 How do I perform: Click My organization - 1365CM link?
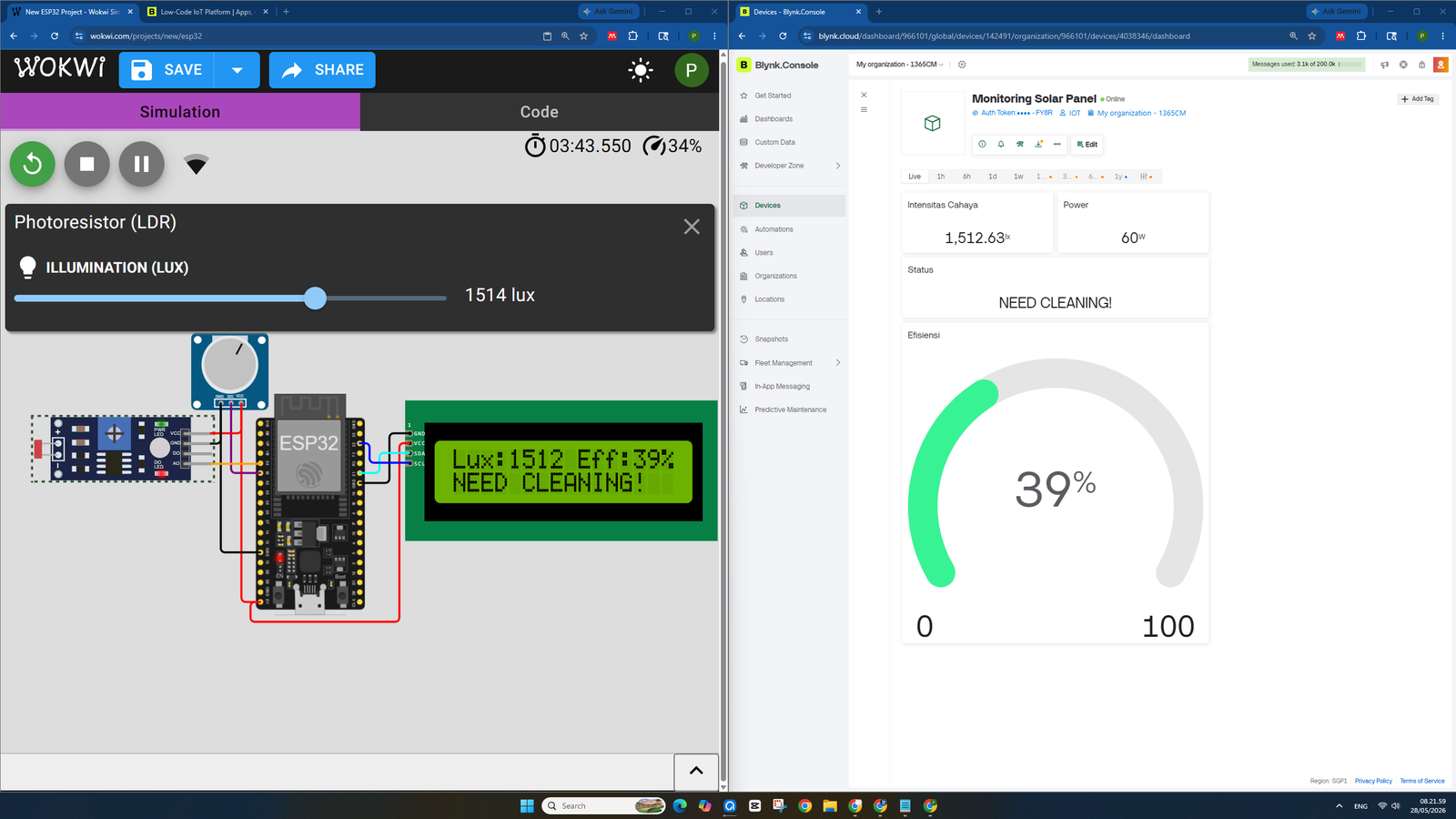1141,113
